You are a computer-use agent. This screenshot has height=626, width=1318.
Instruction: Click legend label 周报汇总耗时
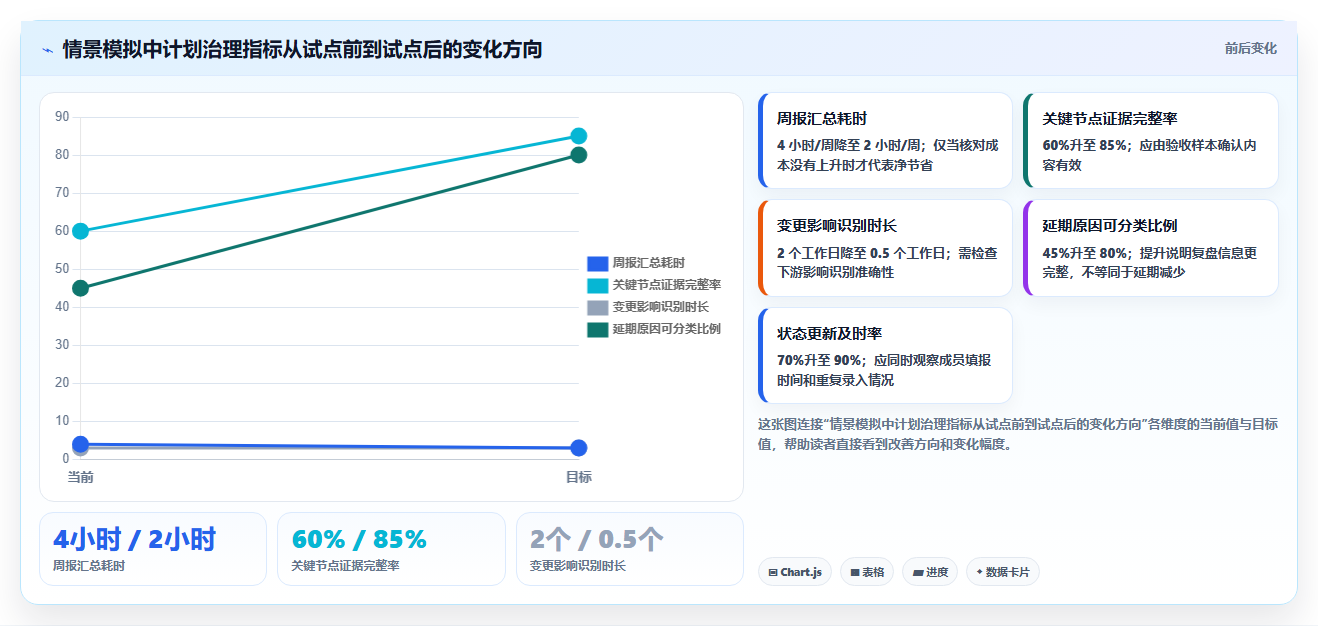648,263
